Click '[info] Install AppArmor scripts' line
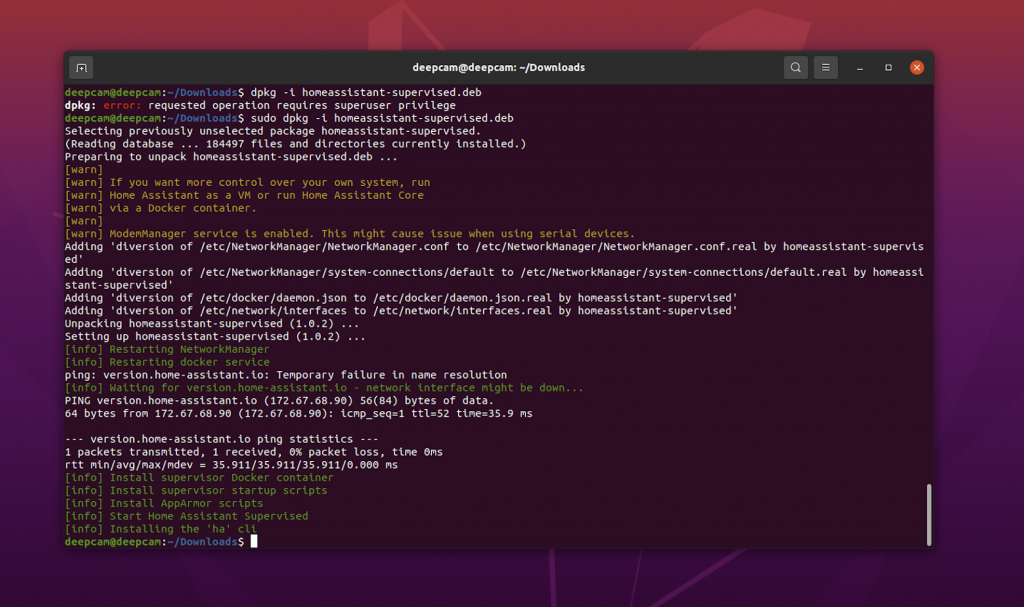 pyautogui.click(x=164, y=503)
